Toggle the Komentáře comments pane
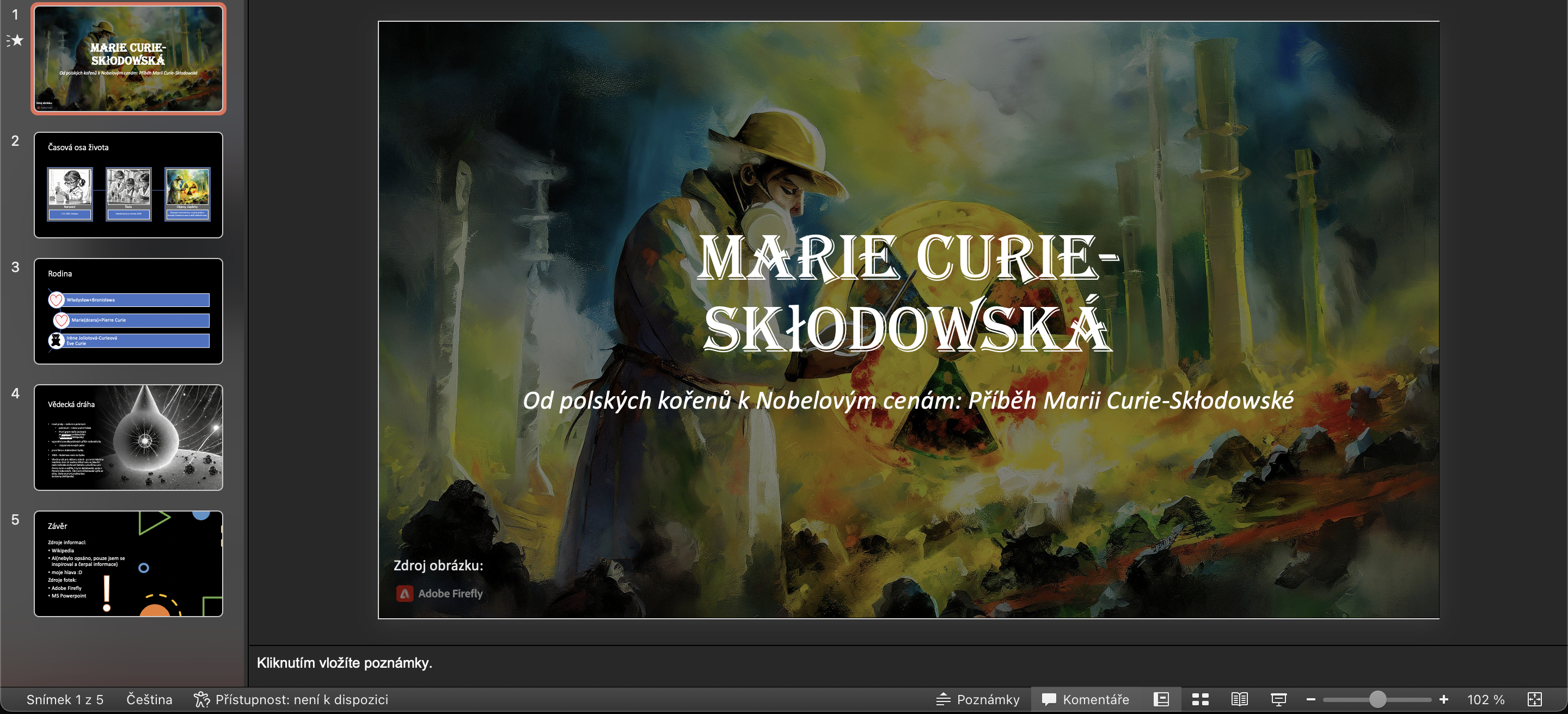Viewport: 1568px width, 714px height. click(1085, 699)
